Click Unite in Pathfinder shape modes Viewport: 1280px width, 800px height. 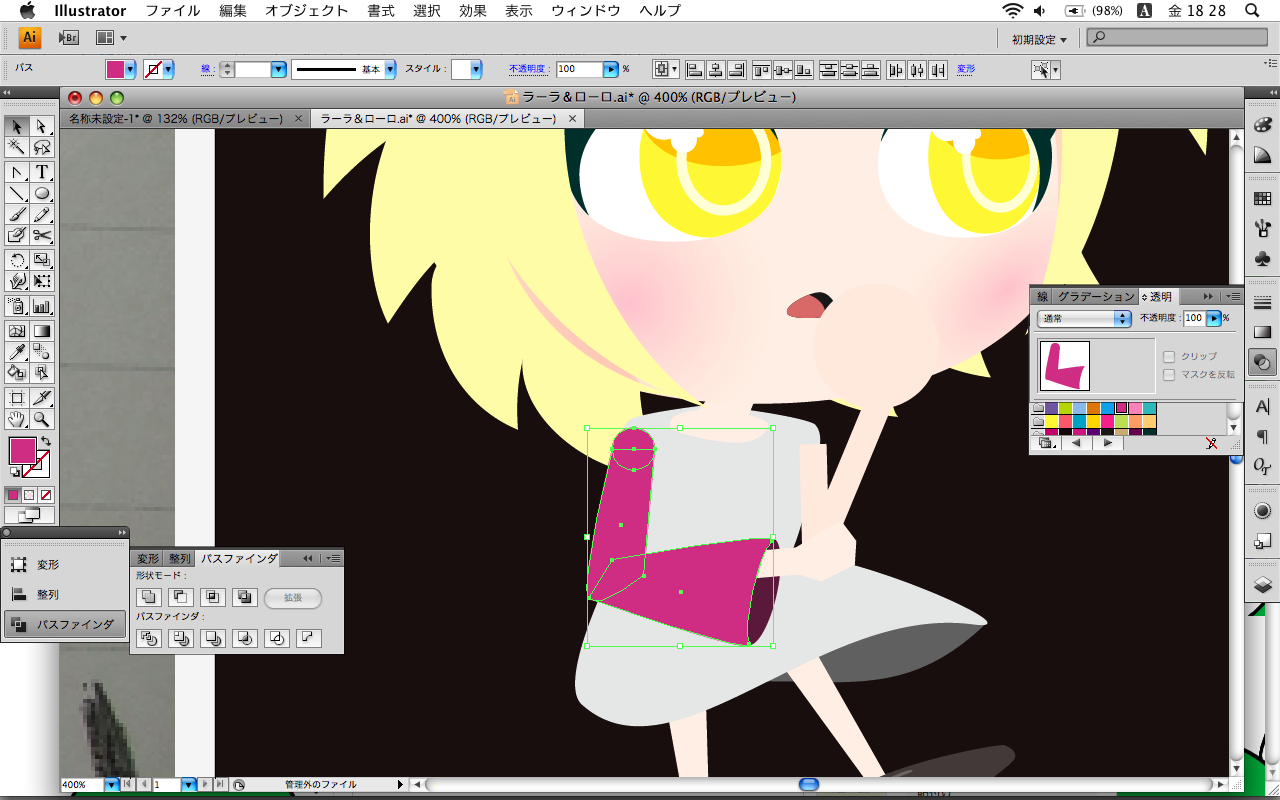click(x=149, y=597)
